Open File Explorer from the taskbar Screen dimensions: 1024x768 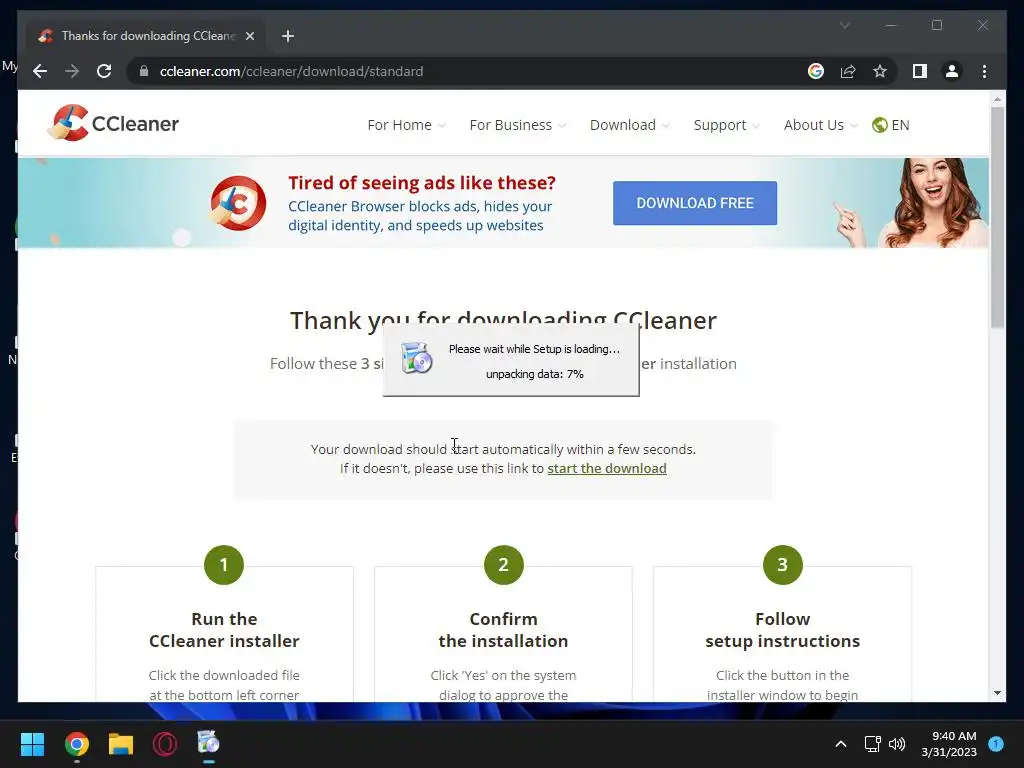tap(121, 744)
